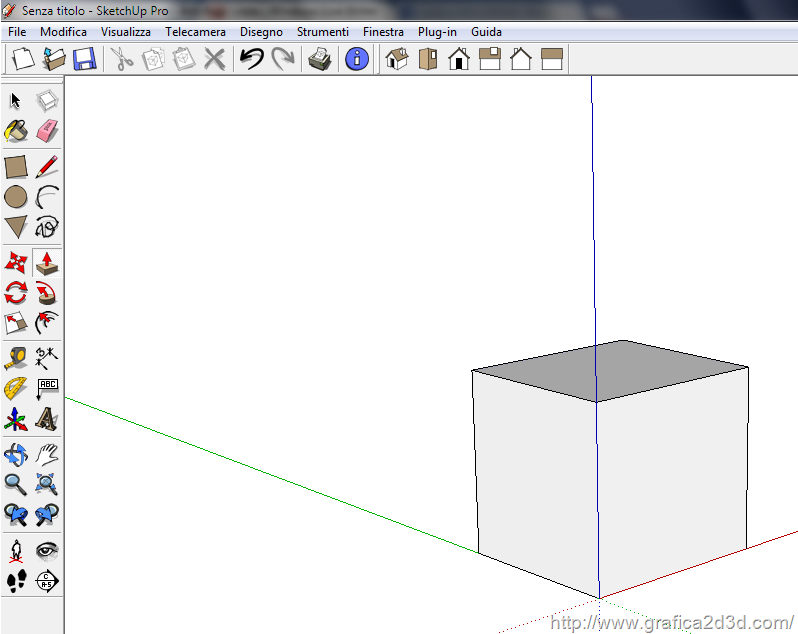Choose the Pan hand tool
The image size is (798, 634).
click(x=47, y=455)
